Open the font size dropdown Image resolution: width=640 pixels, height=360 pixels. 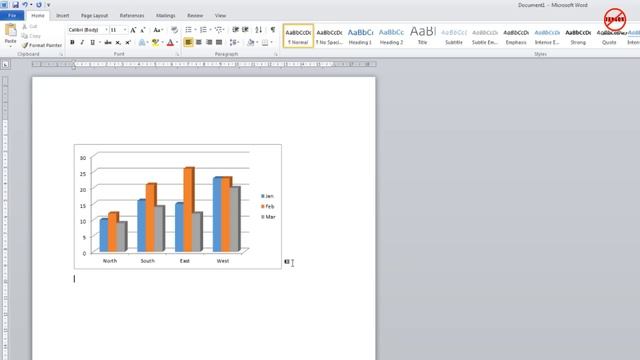(x=124, y=30)
